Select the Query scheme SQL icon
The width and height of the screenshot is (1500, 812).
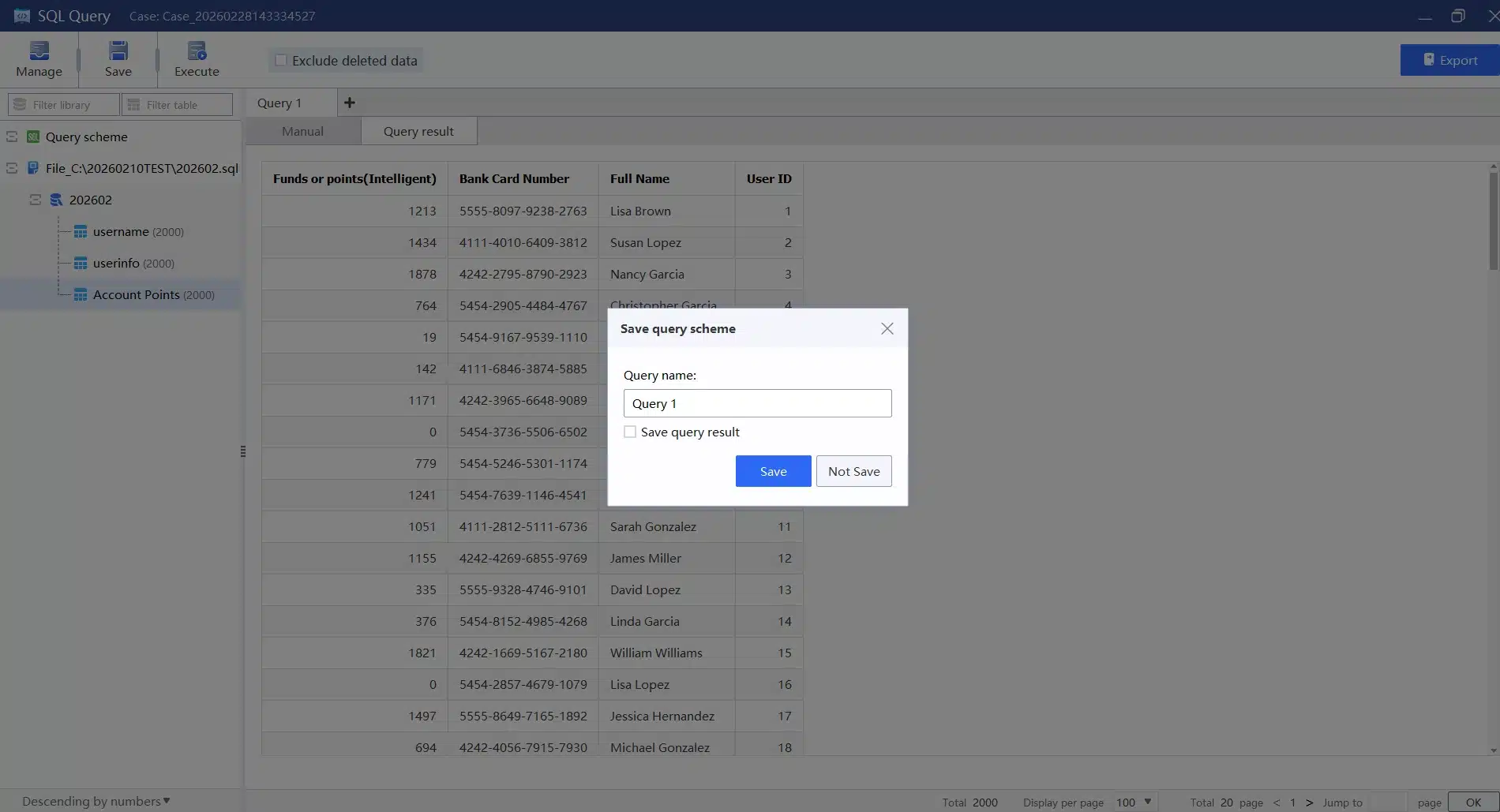(x=32, y=137)
